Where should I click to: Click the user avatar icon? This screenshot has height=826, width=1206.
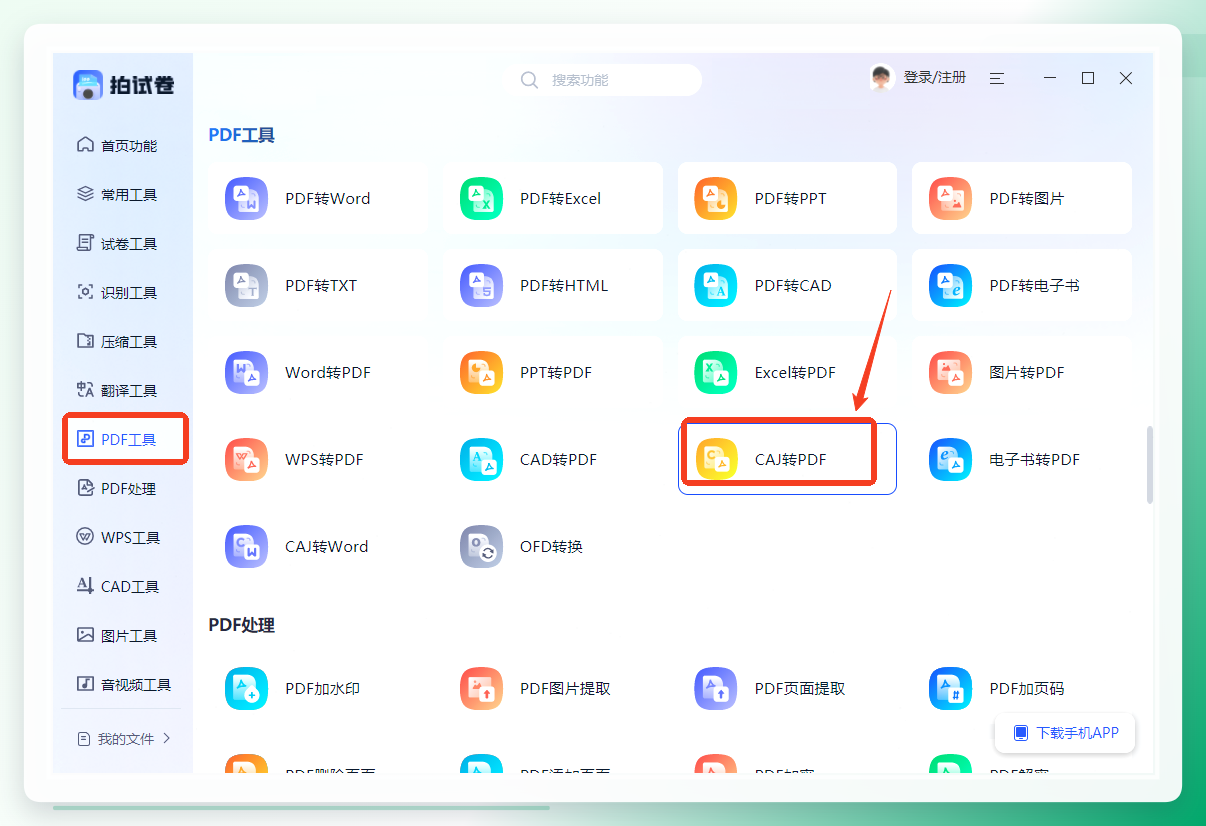tap(881, 78)
